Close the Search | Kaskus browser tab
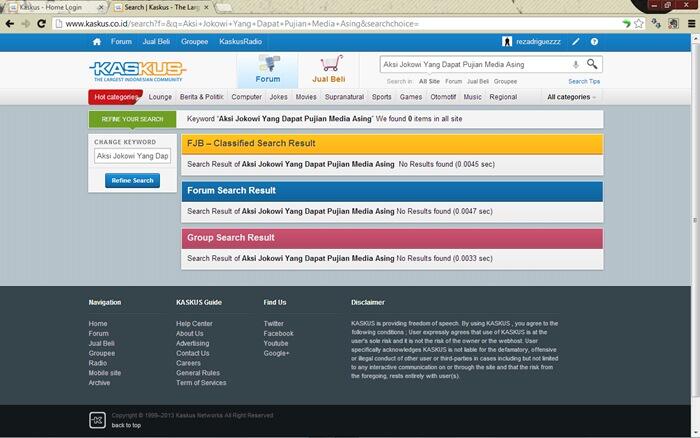The image size is (700, 438). coord(206,7)
